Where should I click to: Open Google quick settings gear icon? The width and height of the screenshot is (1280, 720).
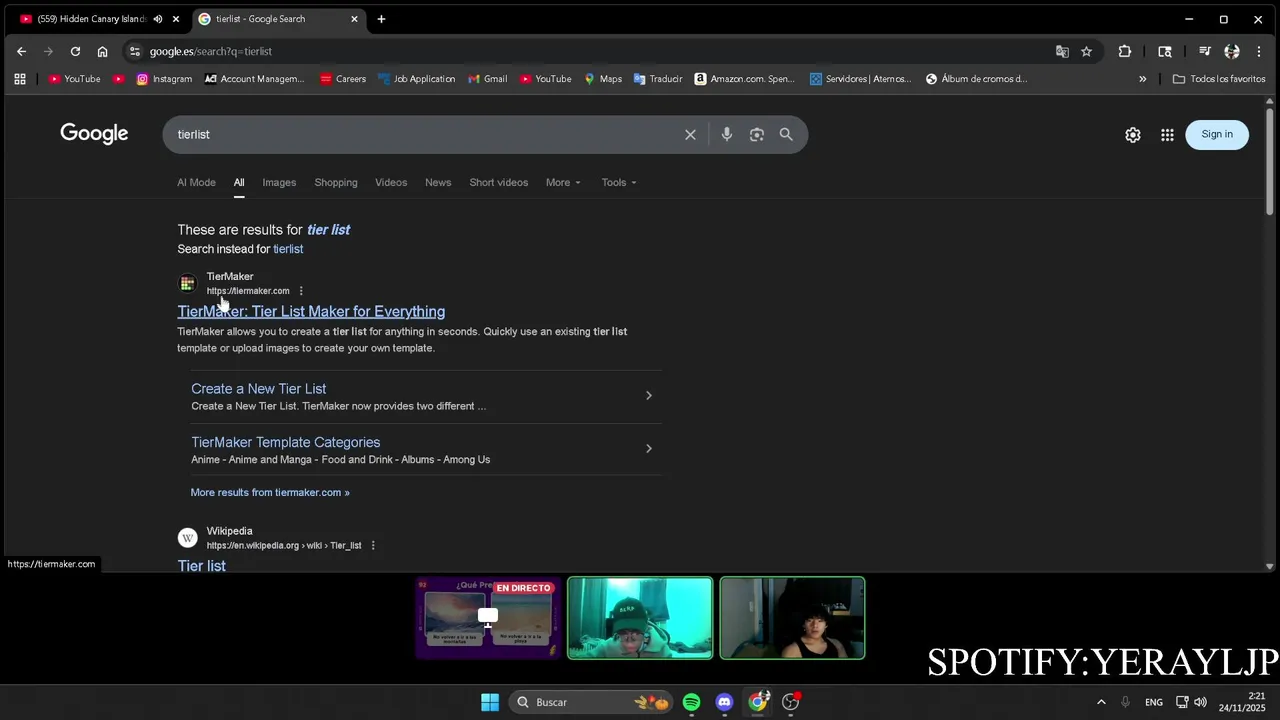[1133, 134]
